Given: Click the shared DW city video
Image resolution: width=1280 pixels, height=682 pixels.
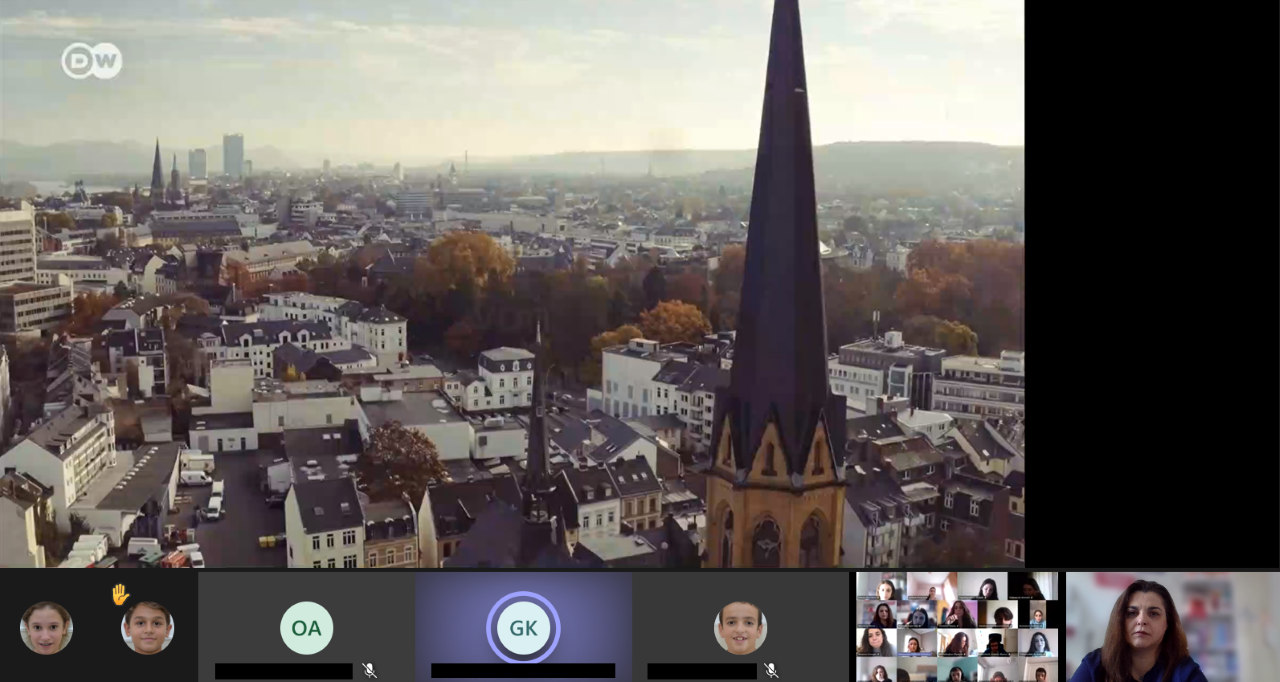Looking at the screenshot, I should point(512,284).
